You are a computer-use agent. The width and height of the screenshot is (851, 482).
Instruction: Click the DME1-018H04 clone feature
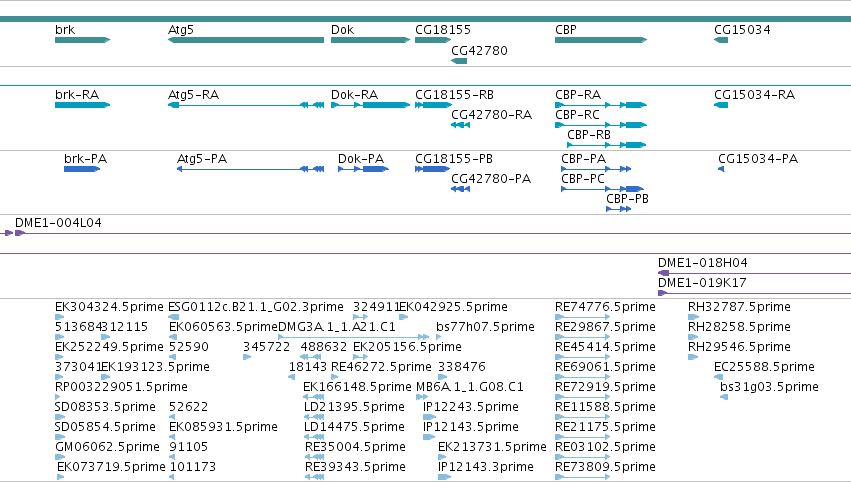click(x=754, y=273)
